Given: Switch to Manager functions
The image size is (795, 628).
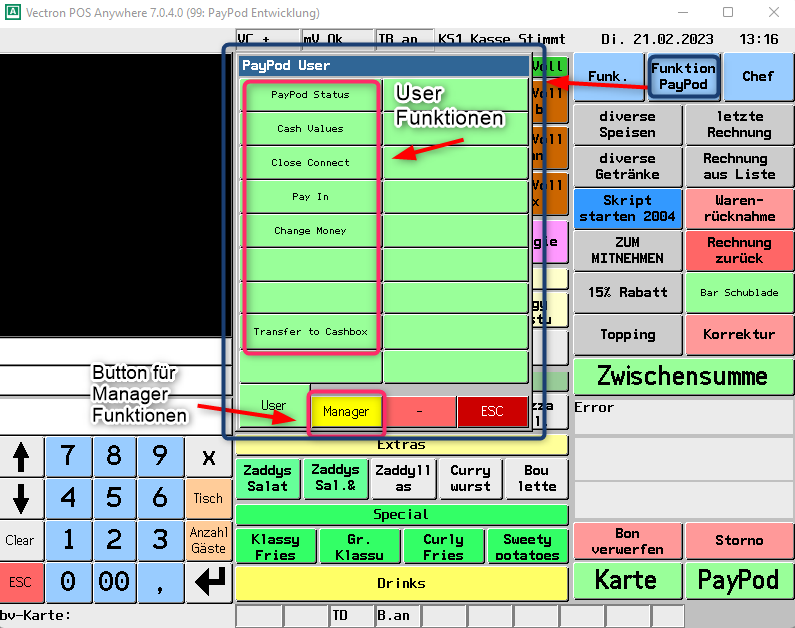Looking at the screenshot, I should coord(346,412).
